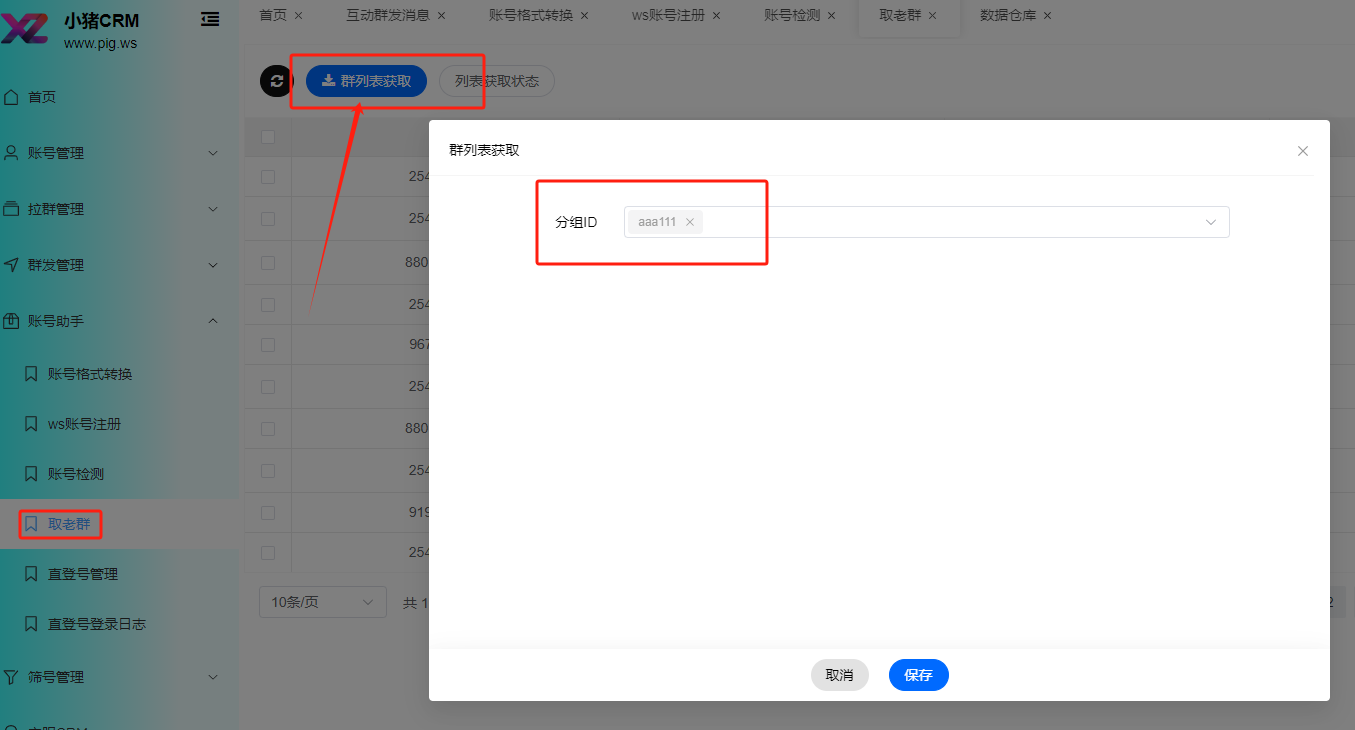Click the 首页 home sidebar icon
The width and height of the screenshot is (1355, 730).
pyautogui.click(x=12, y=97)
